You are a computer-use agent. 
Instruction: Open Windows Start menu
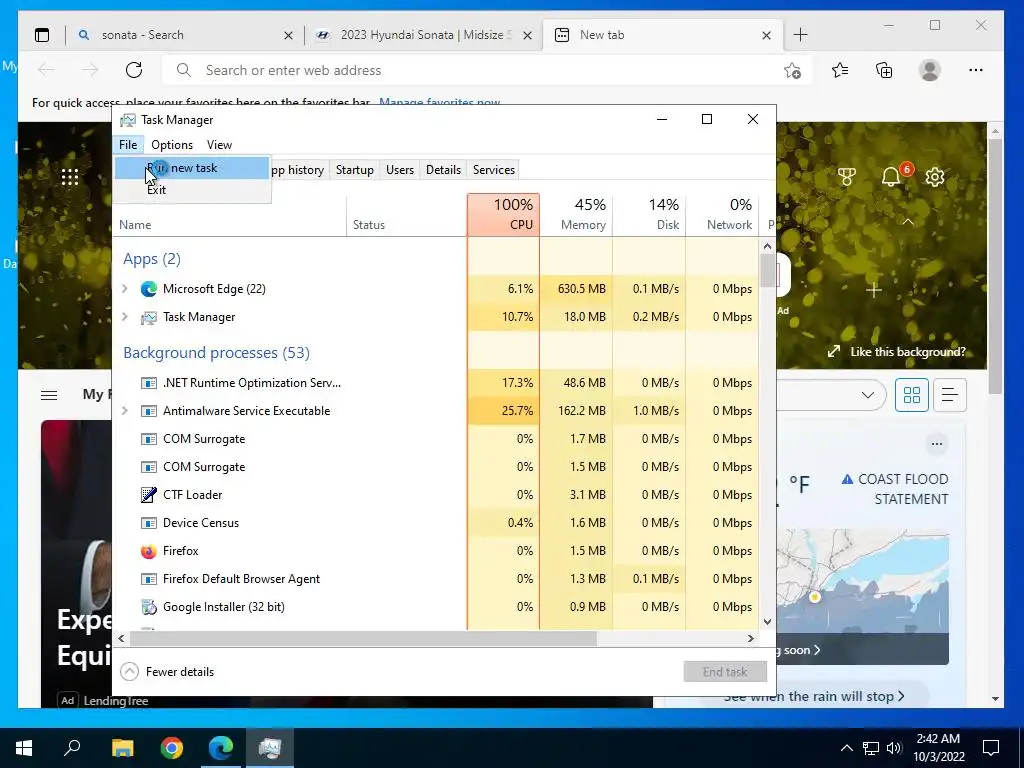point(24,748)
